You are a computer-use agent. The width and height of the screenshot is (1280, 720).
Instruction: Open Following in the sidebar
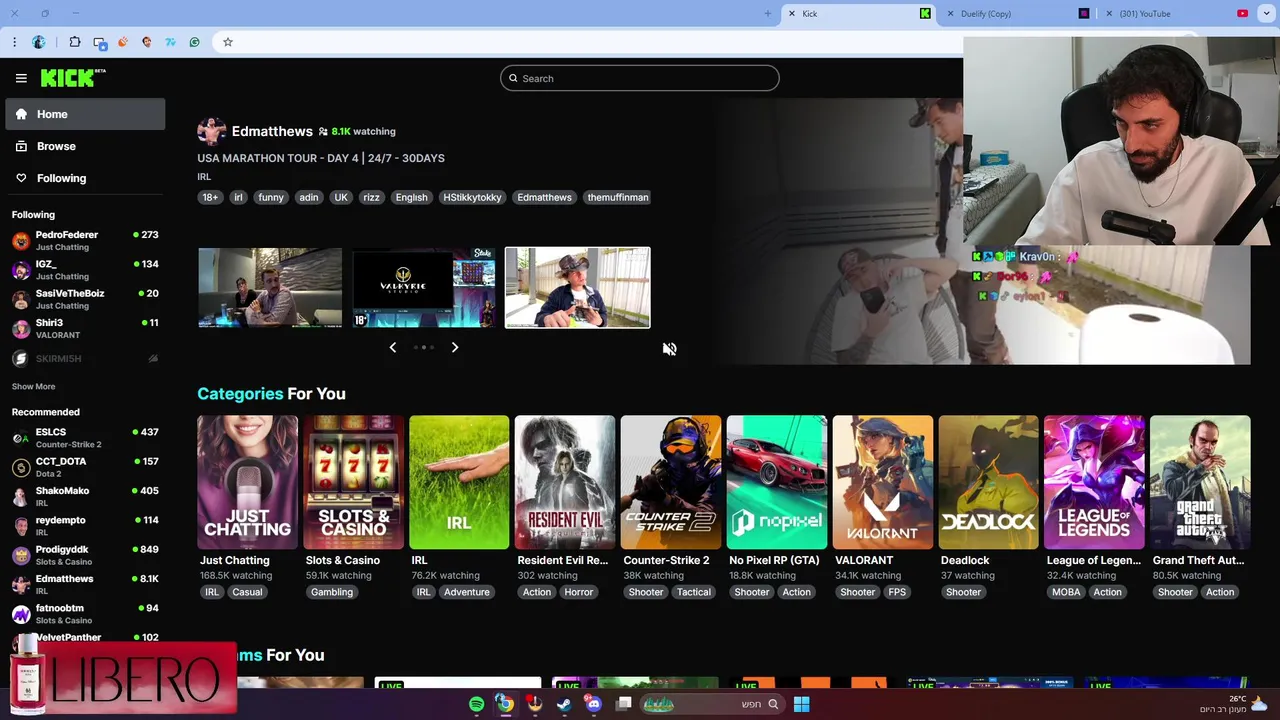[85, 178]
